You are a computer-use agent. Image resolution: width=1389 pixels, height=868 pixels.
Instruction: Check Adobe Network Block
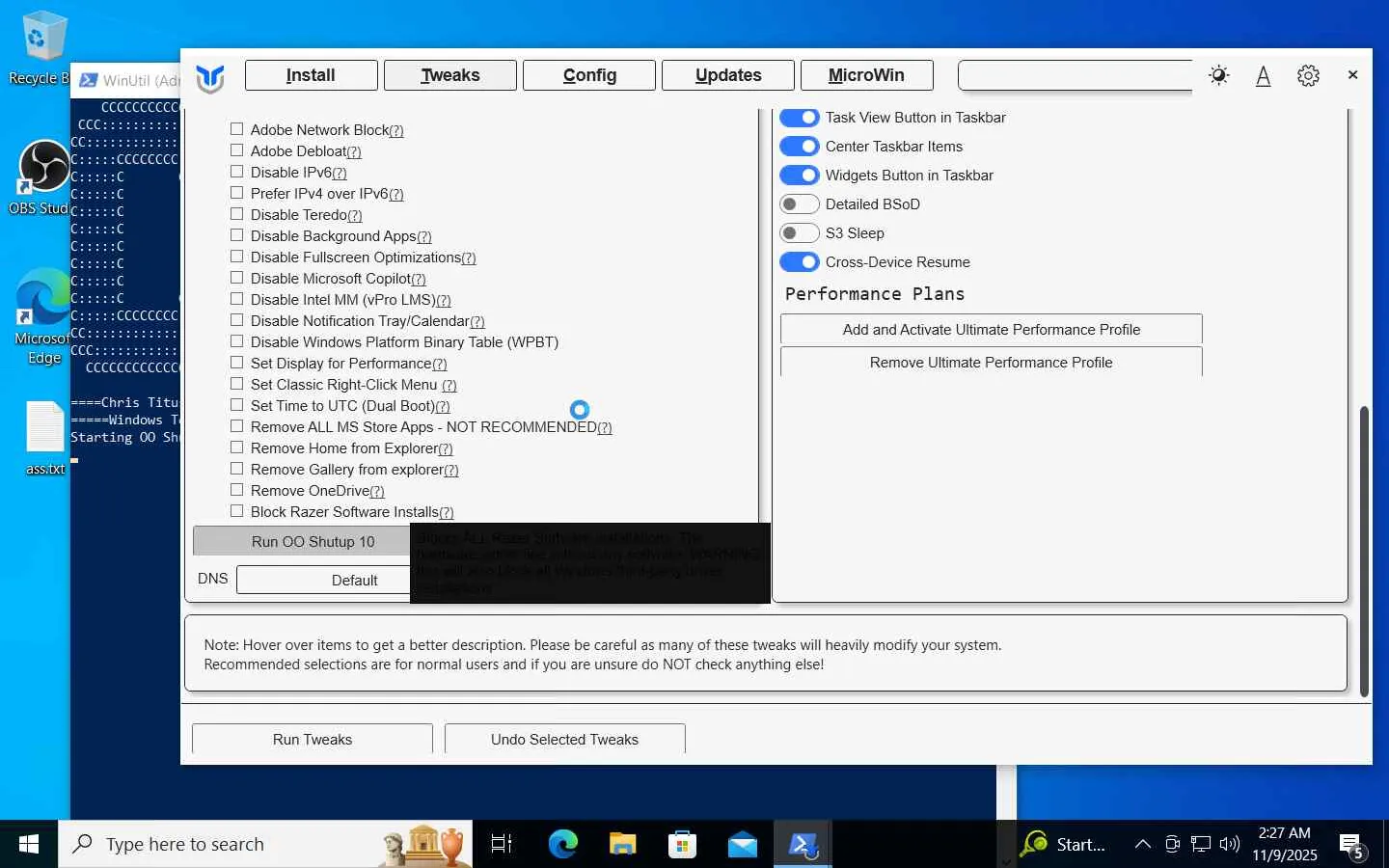pyautogui.click(x=236, y=128)
